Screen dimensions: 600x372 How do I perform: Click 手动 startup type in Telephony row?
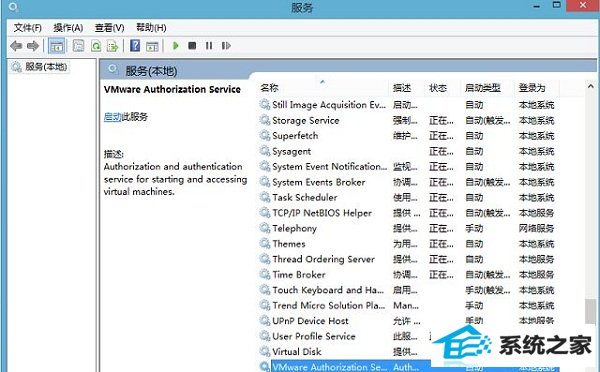click(474, 228)
